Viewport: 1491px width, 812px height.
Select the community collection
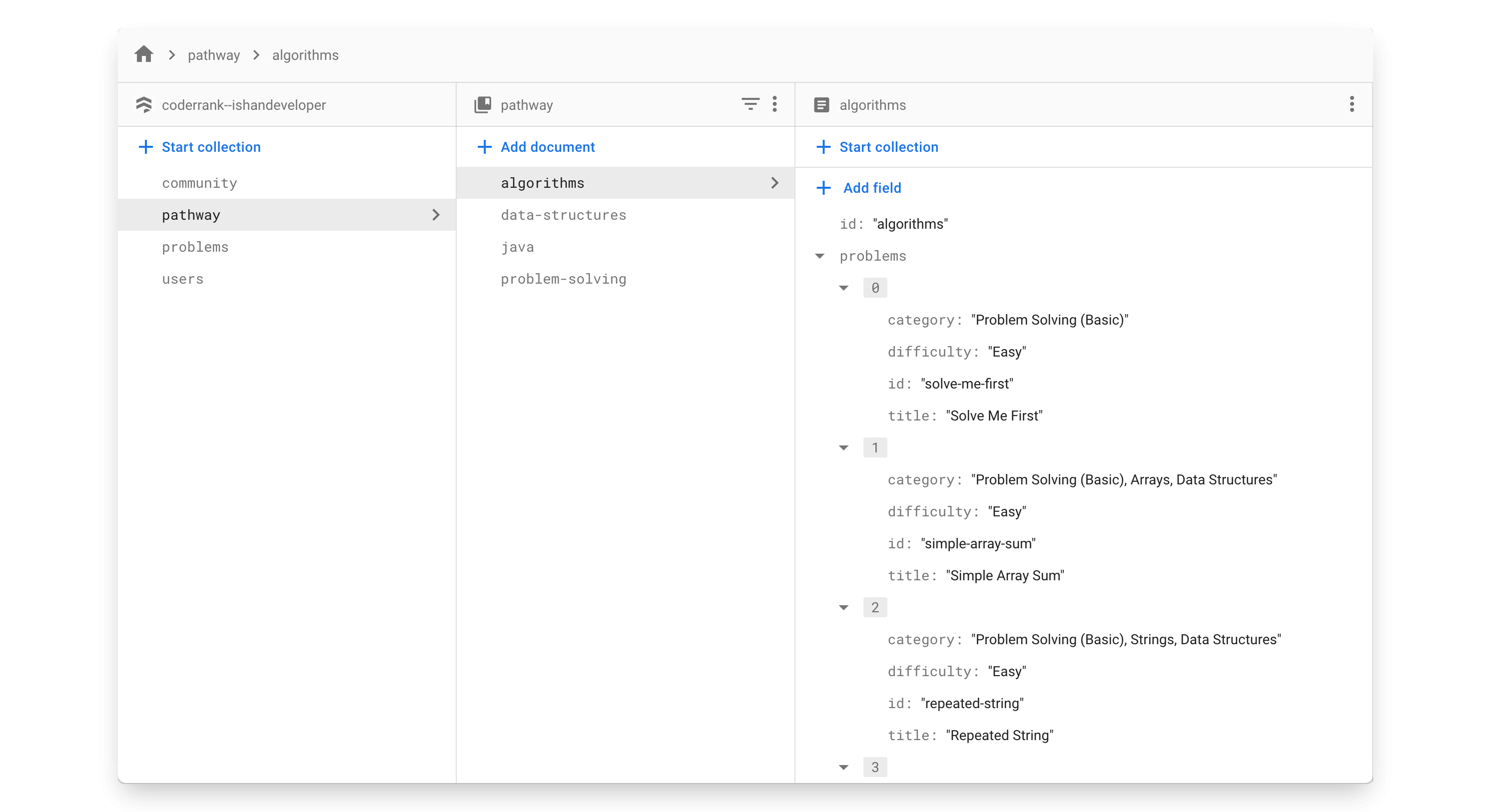[199, 183]
